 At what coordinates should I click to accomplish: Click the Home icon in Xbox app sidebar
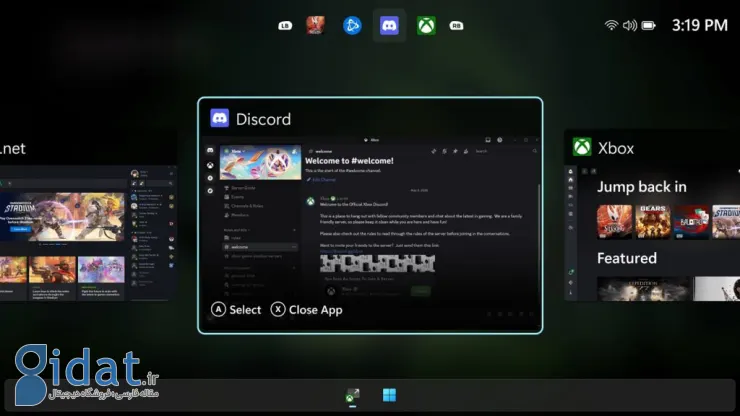tap(571, 179)
